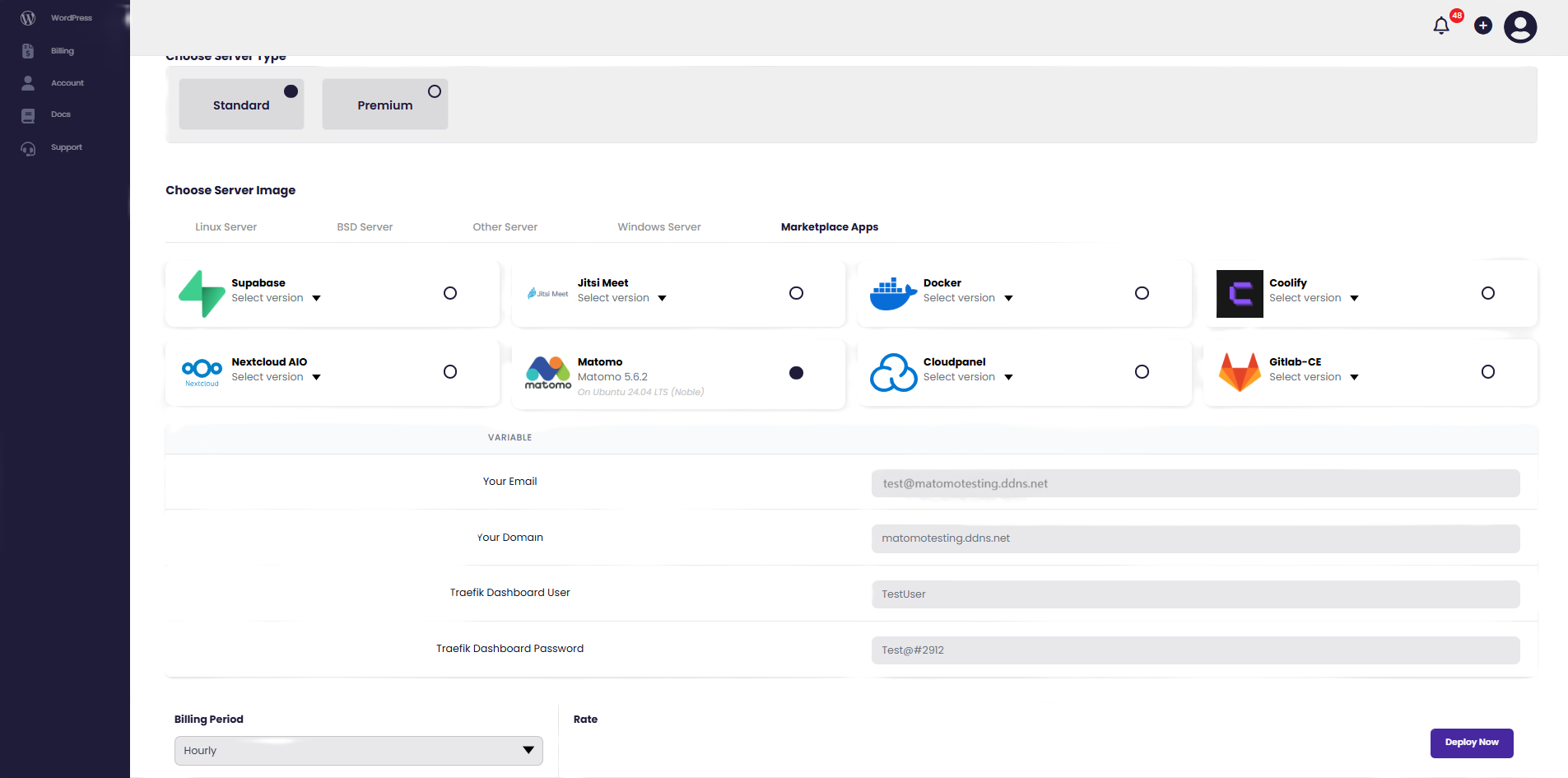Click the Supabase logo icon

(202, 293)
